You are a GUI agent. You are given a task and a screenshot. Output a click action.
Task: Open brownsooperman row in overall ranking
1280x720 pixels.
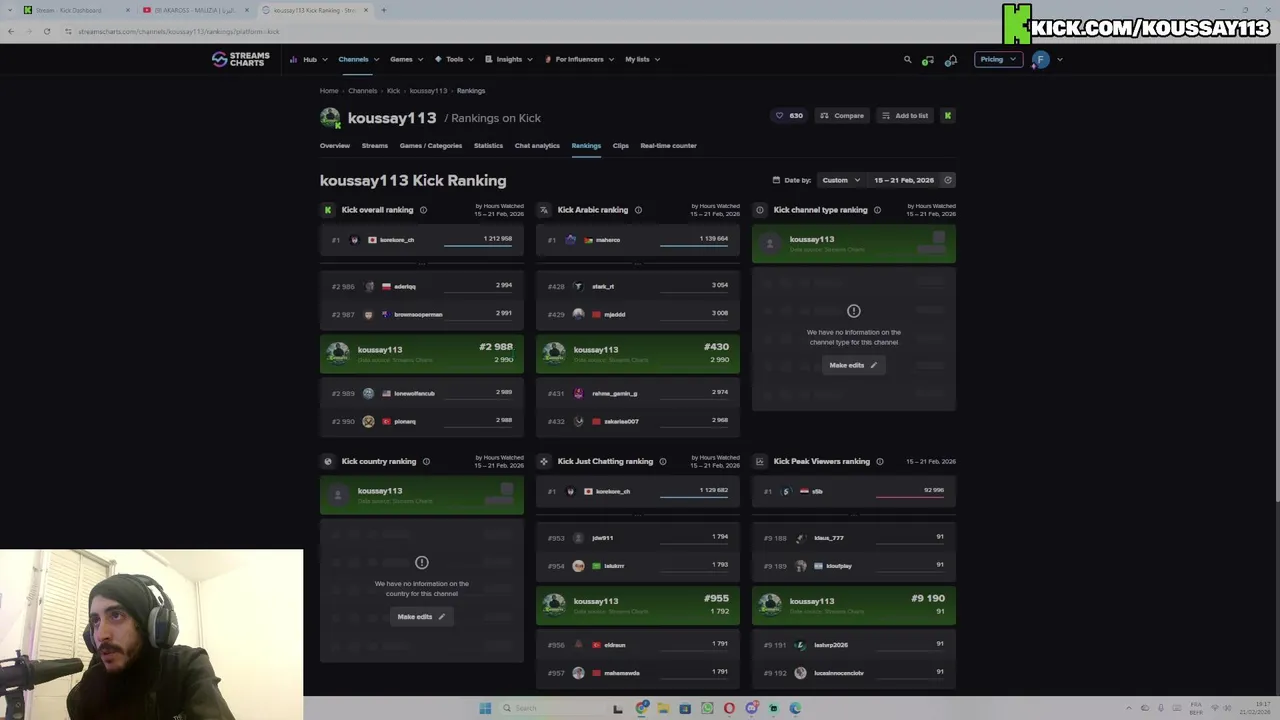coord(422,314)
